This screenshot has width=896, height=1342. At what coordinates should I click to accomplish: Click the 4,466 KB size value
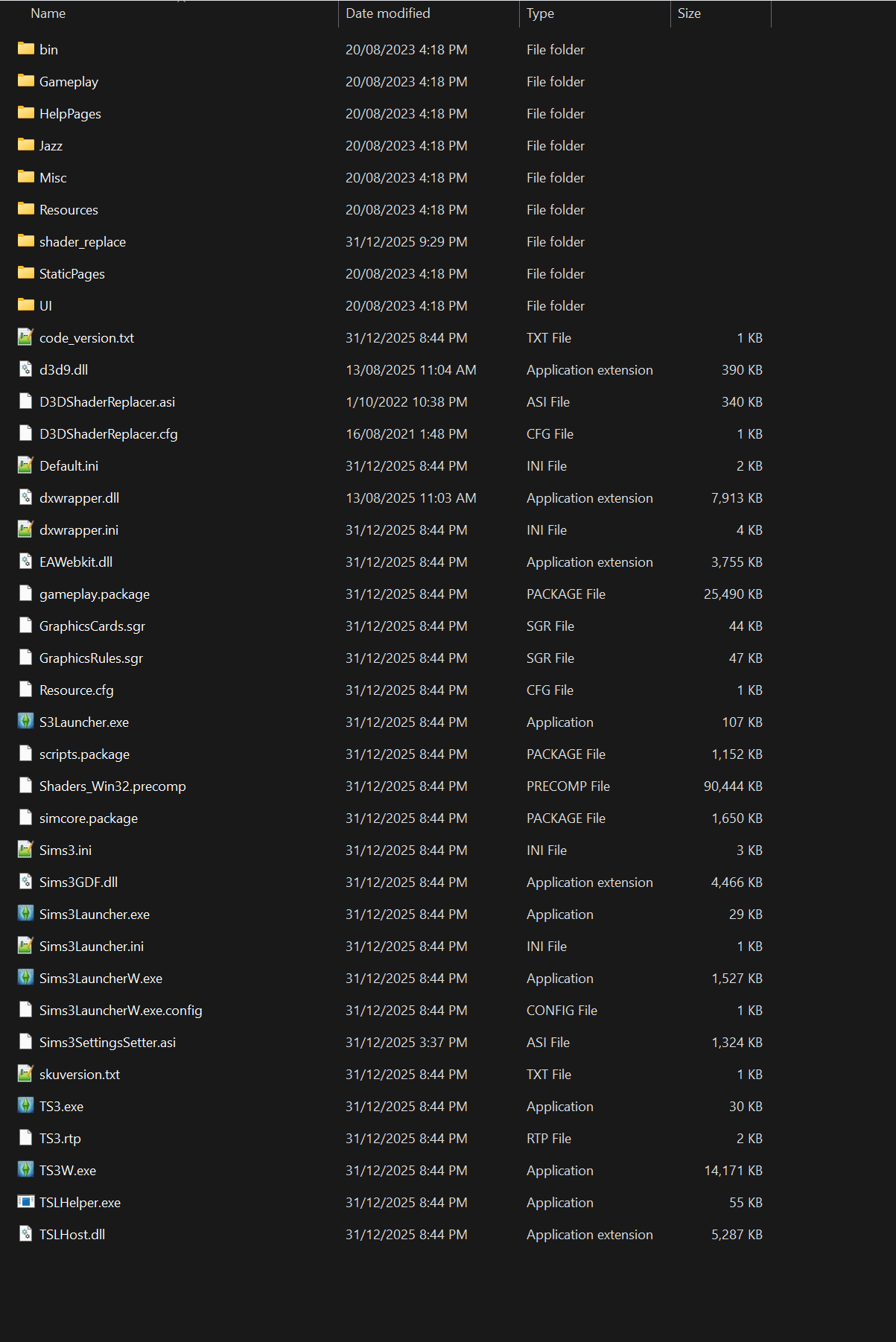coord(737,883)
